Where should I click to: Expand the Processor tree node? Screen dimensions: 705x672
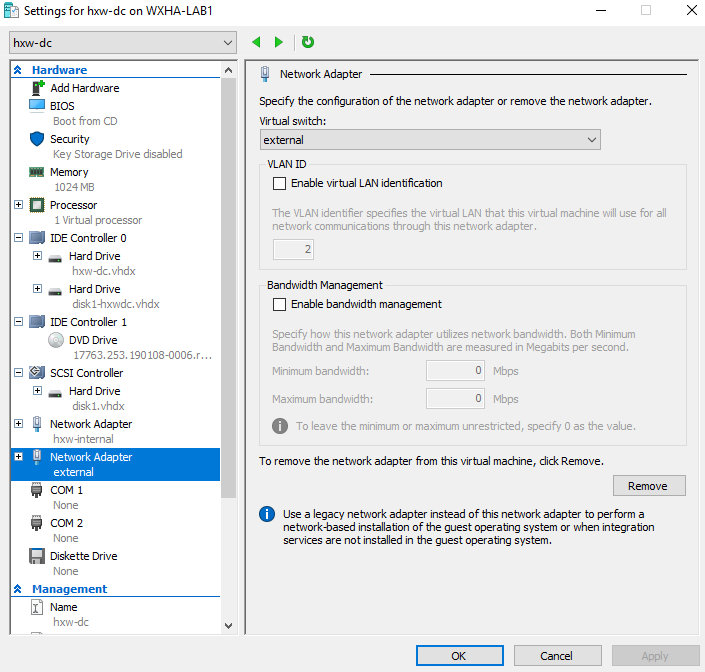(18, 205)
